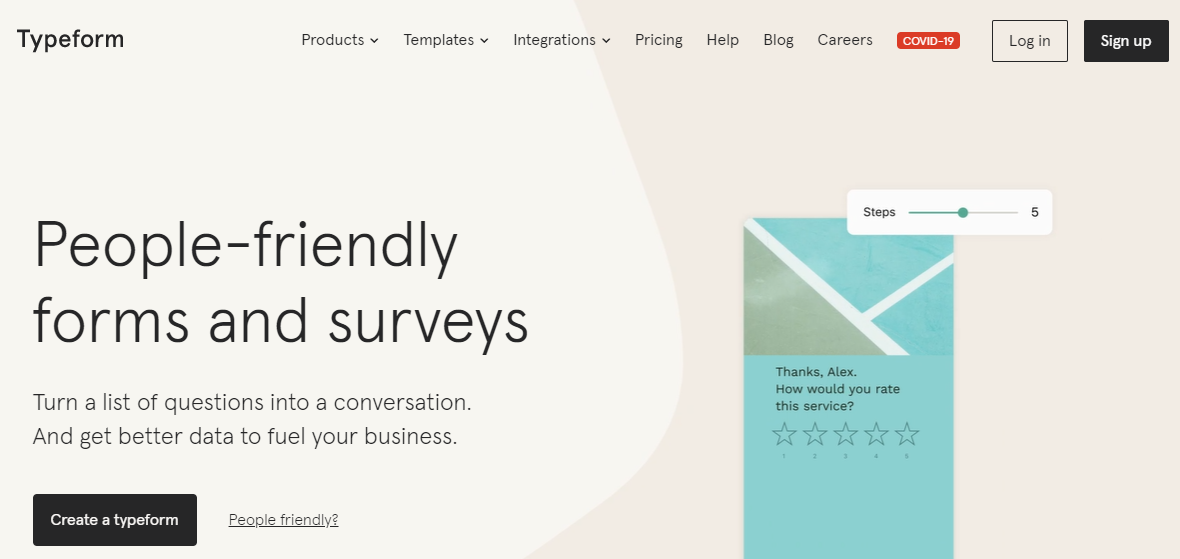The image size is (1180, 559).
Task: Go to the Help menu item
Action: point(722,40)
